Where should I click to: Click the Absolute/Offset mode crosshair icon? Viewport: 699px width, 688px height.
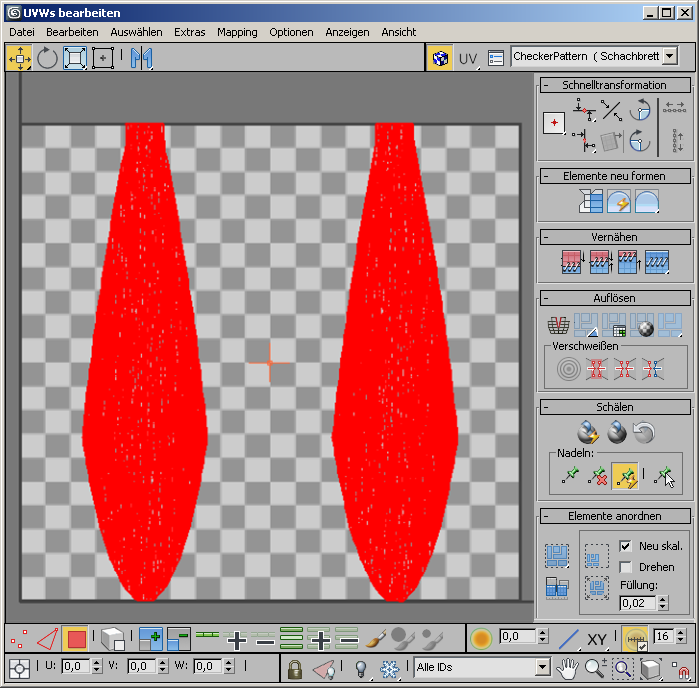pos(19,669)
